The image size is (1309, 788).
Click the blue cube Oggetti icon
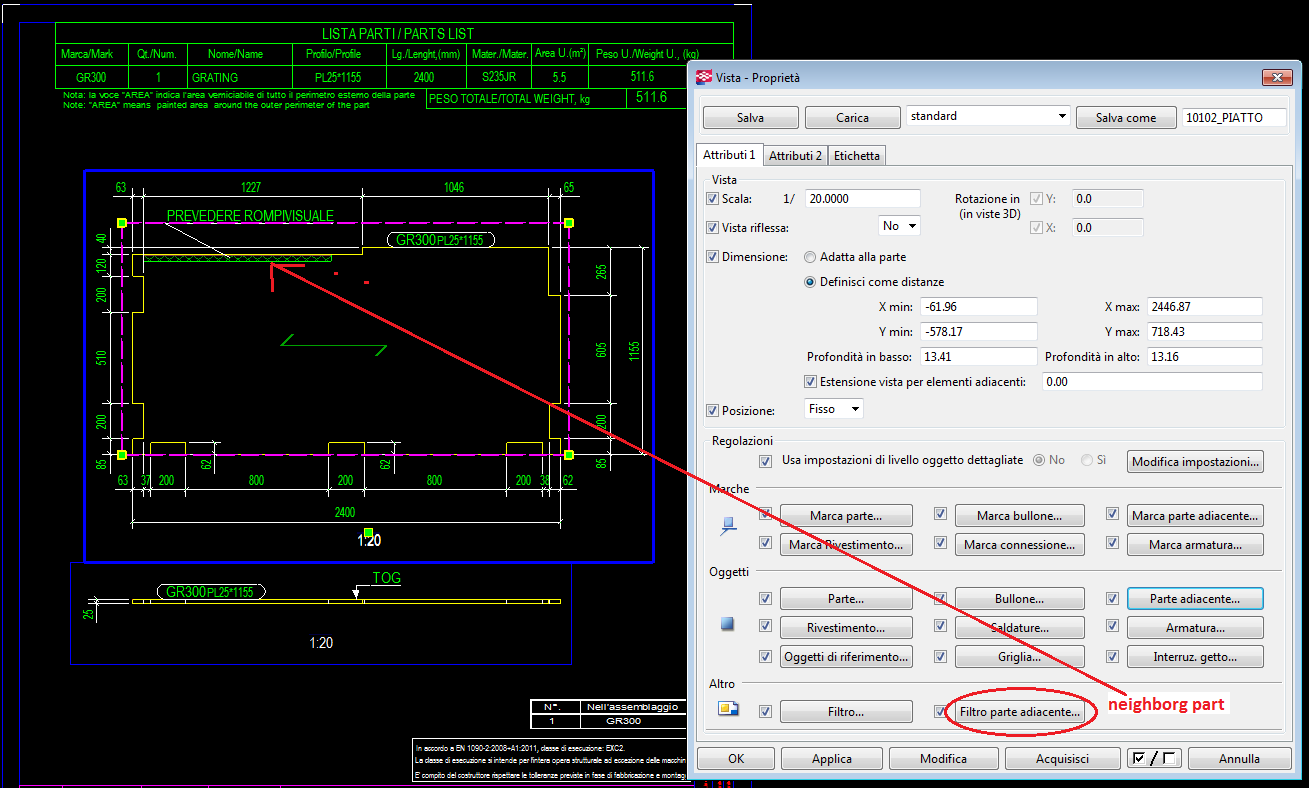(x=728, y=624)
